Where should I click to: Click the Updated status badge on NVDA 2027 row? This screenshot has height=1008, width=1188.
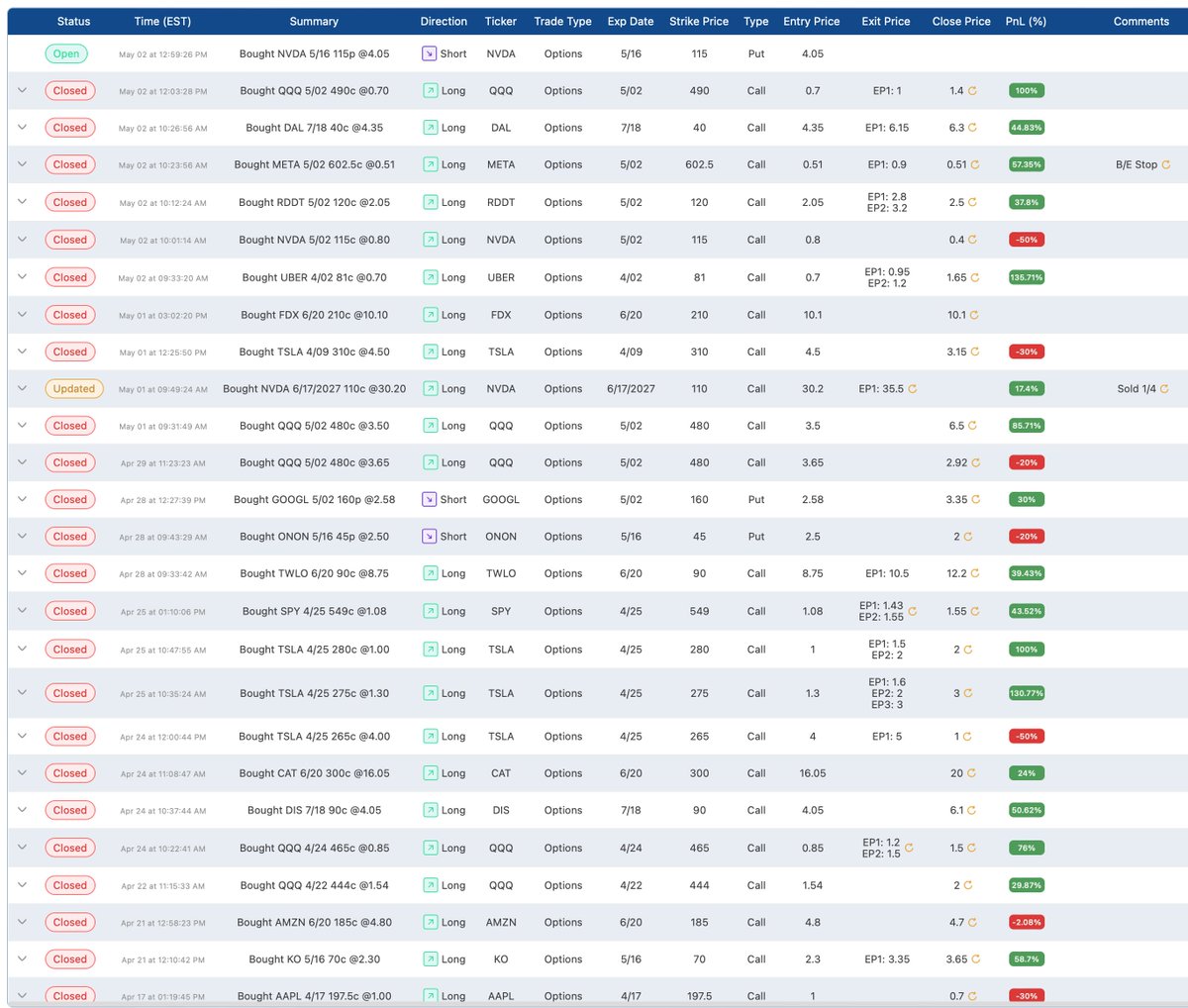pos(74,389)
